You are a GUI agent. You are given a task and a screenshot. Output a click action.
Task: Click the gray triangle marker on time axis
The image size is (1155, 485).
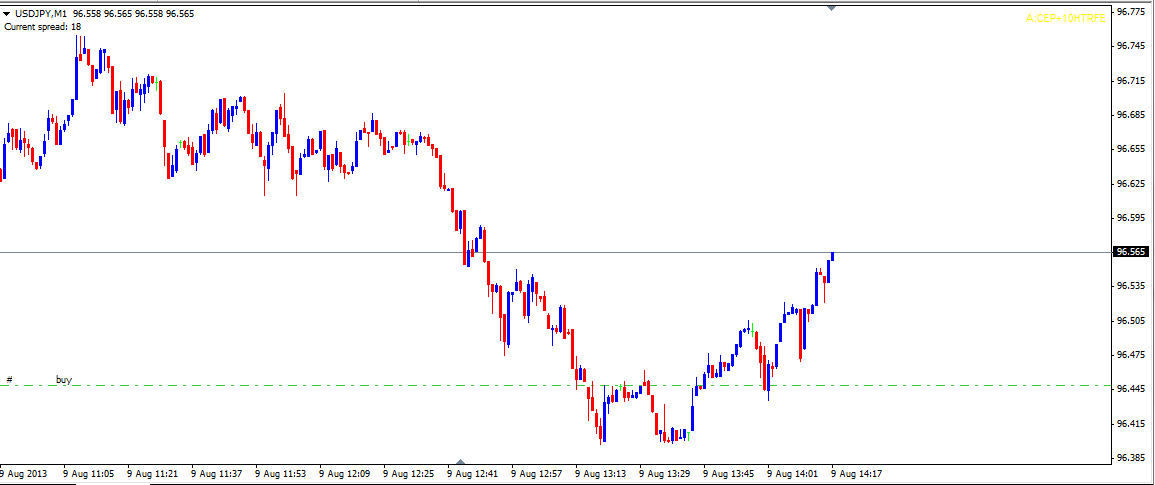tap(460, 462)
